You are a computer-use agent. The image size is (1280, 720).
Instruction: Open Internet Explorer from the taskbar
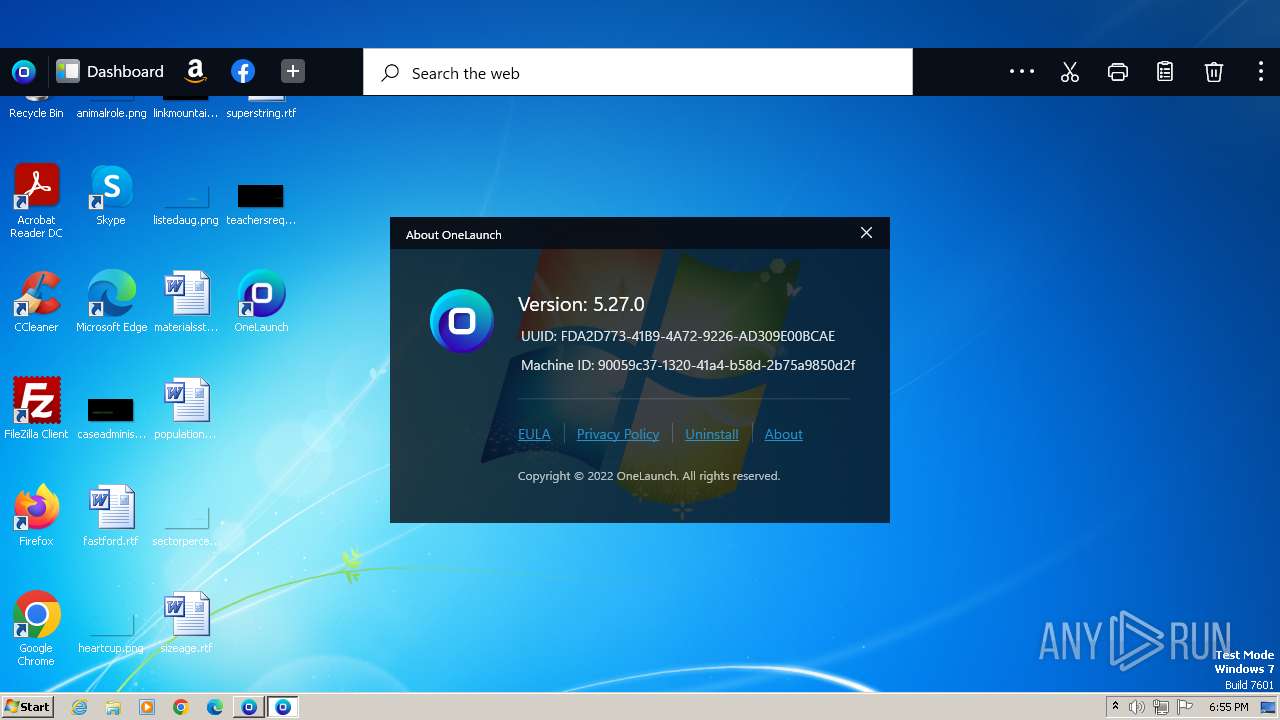[80, 707]
